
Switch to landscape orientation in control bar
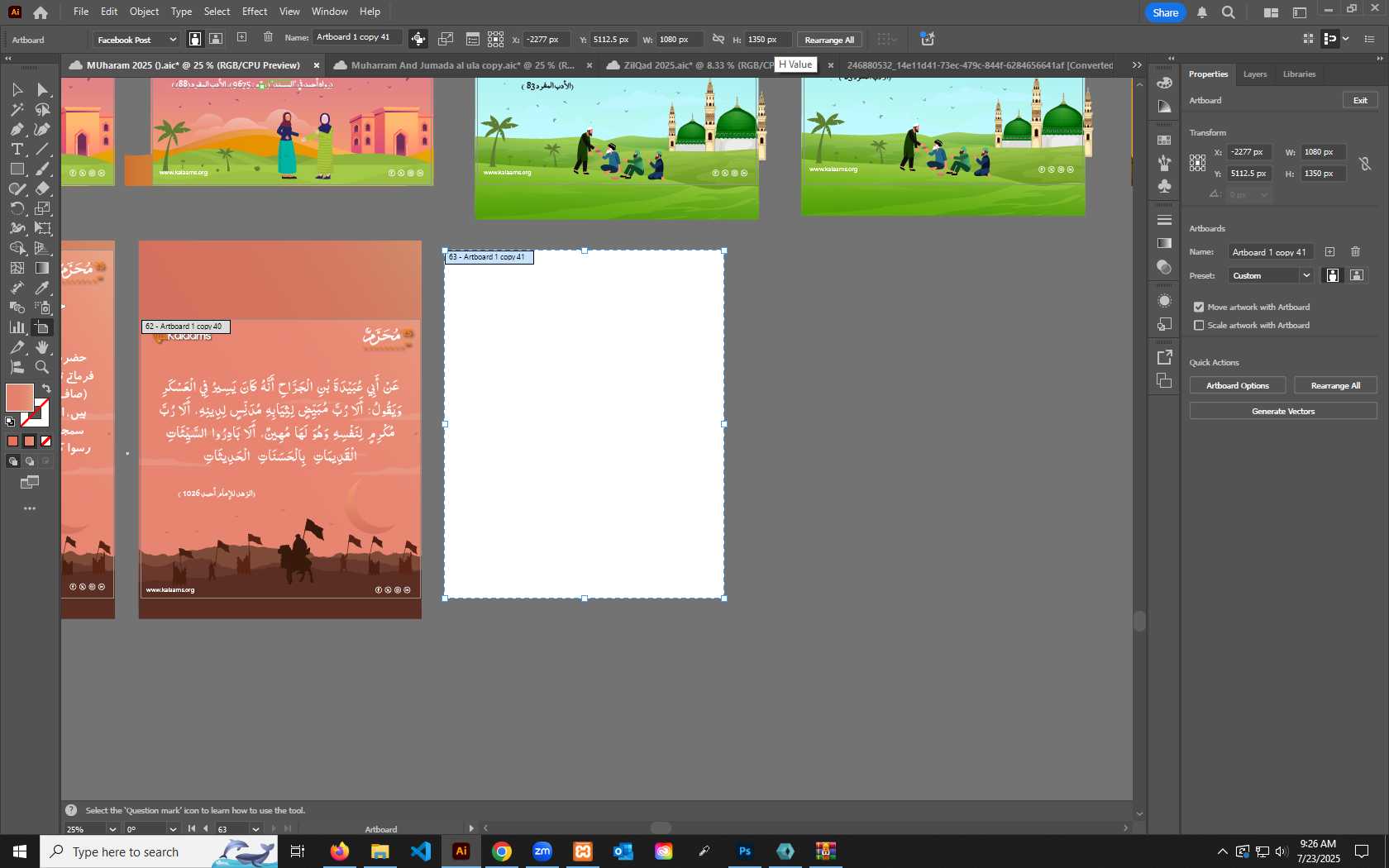click(215, 39)
